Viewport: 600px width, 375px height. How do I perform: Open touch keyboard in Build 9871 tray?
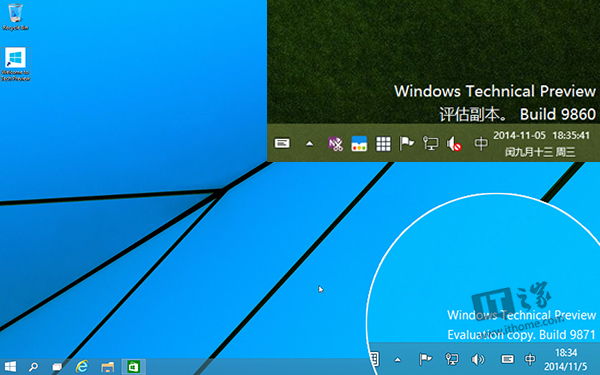(x=507, y=359)
